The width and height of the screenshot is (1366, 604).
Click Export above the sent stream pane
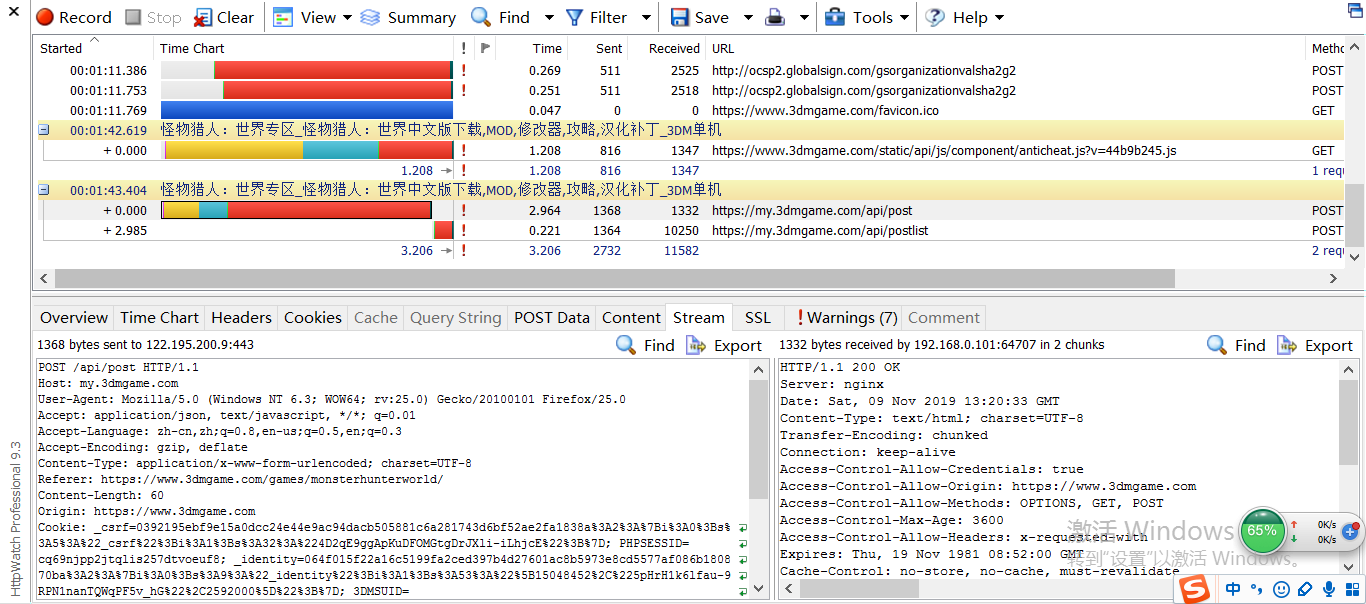tap(724, 345)
